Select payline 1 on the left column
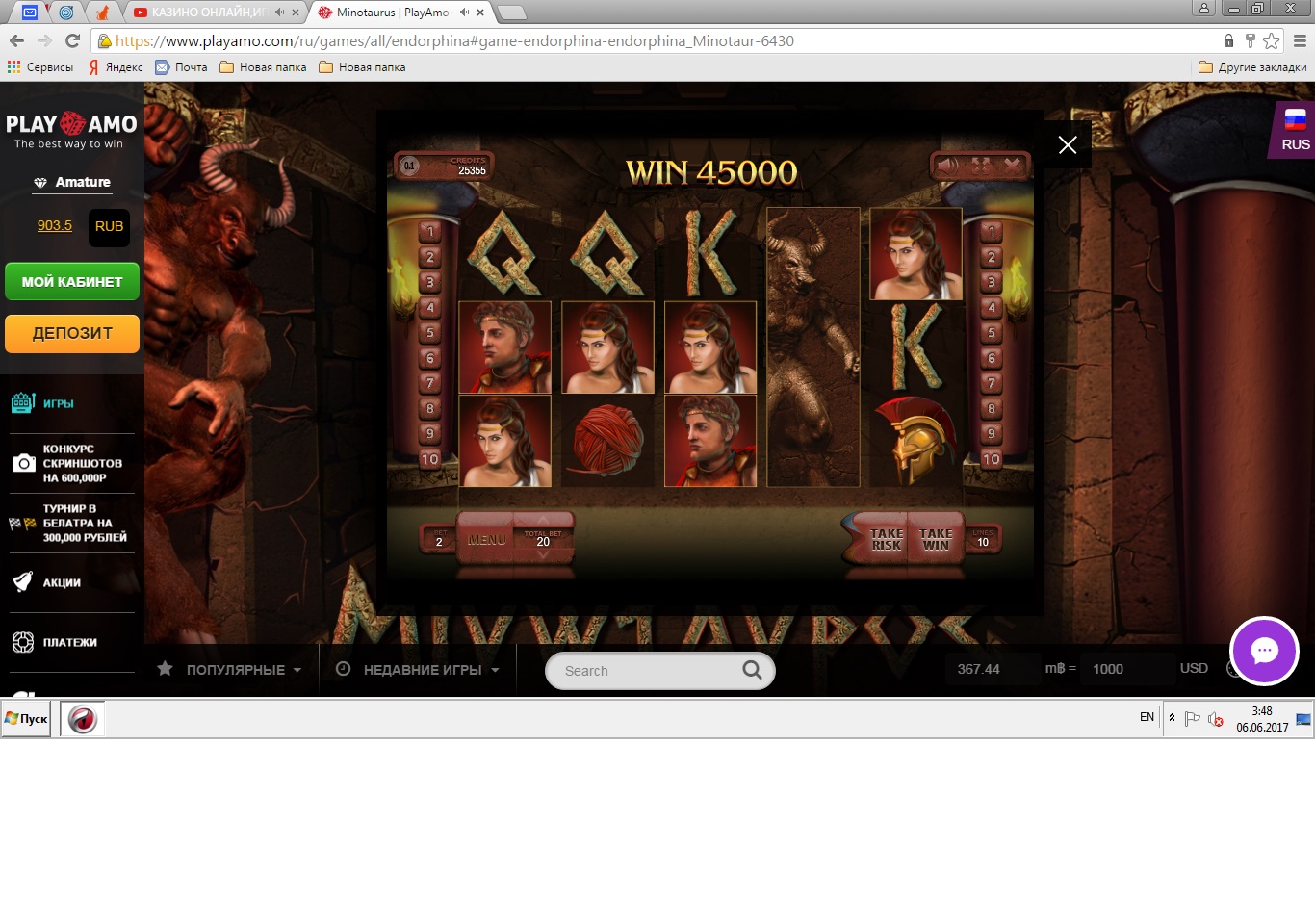1315x924 pixels. coord(430,231)
